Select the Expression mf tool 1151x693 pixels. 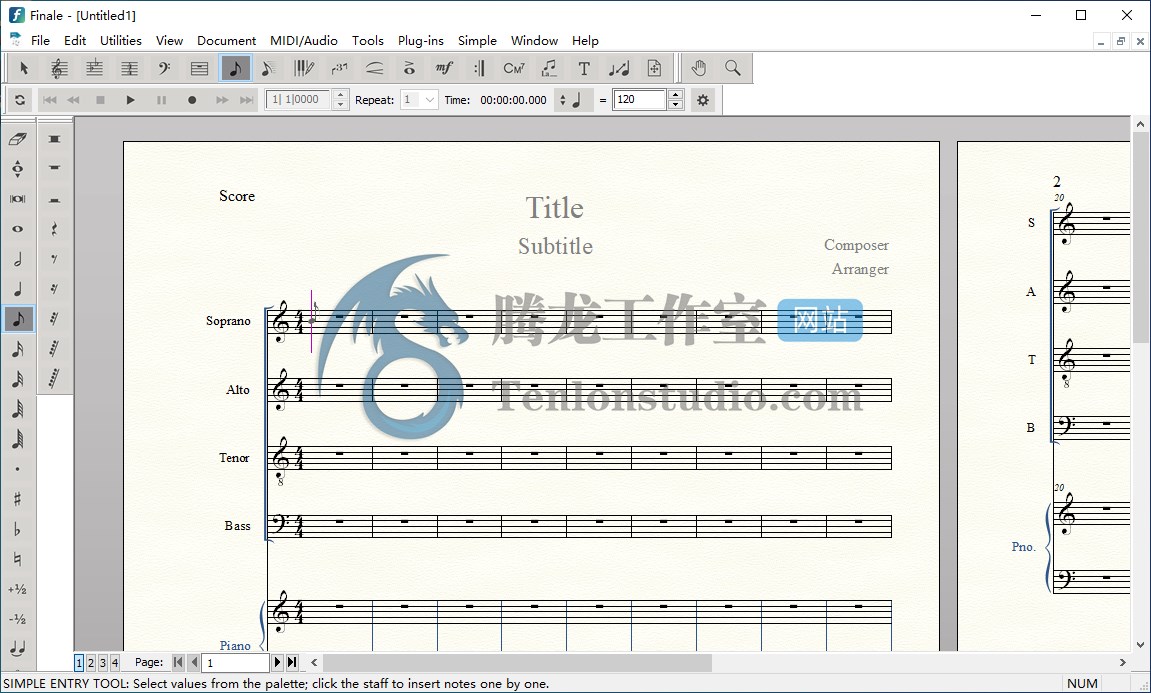tap(444, 68)
